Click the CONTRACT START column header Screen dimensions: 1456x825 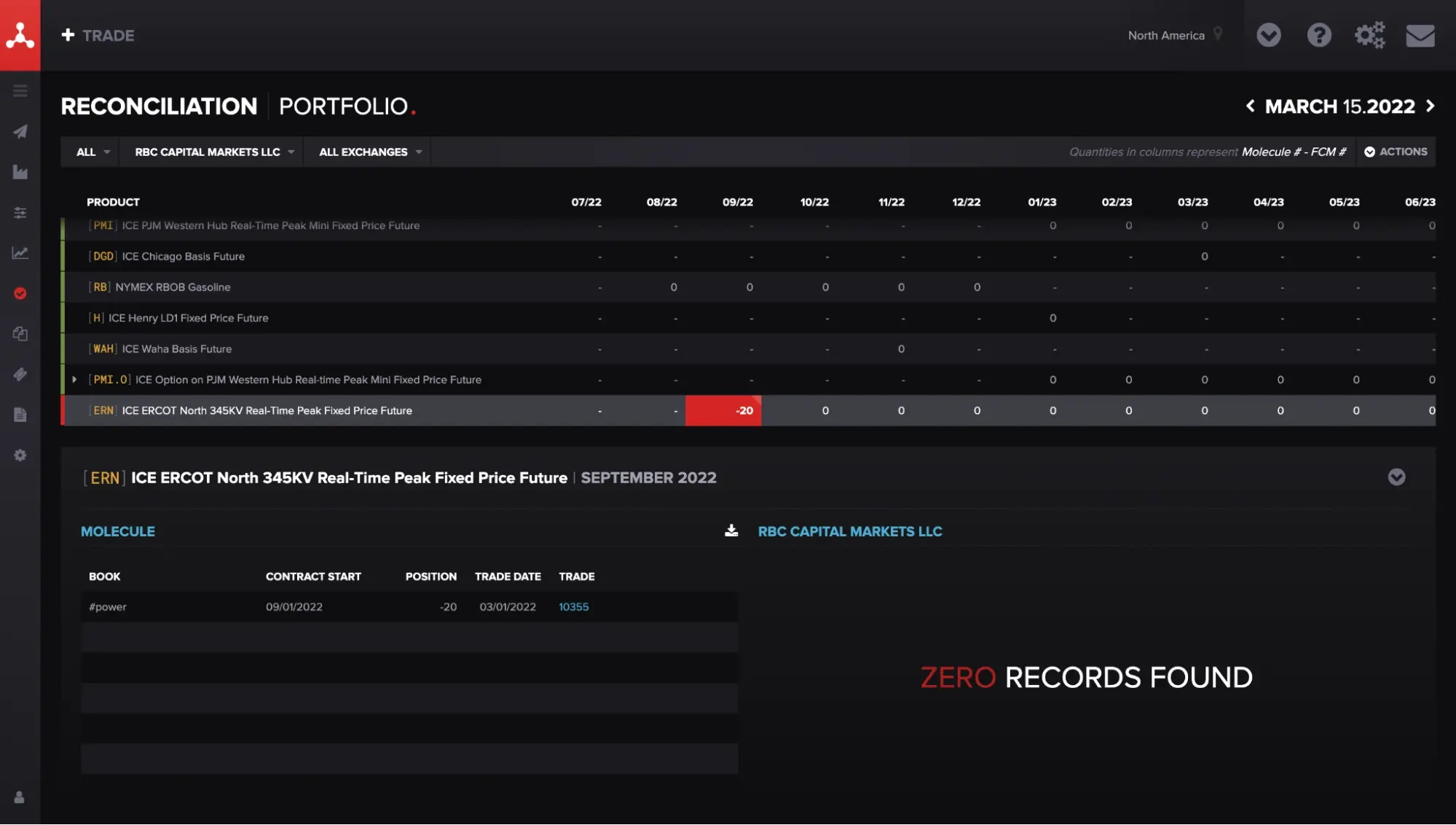tap(313, 576)
